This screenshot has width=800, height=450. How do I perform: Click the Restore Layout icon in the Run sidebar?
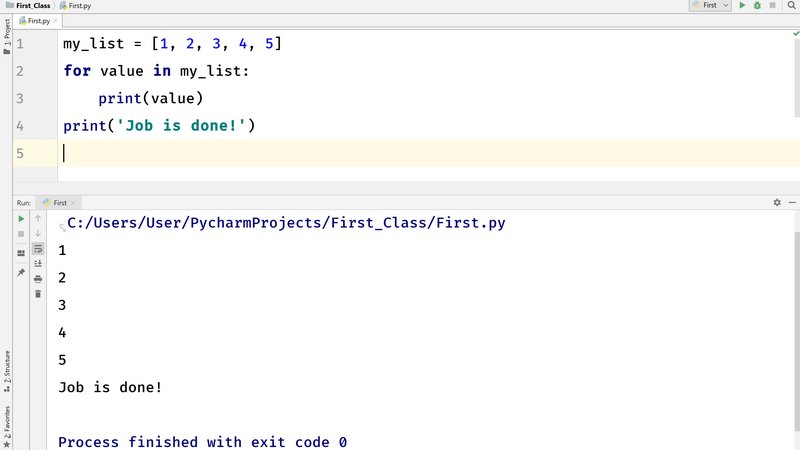tap(21, 253)
